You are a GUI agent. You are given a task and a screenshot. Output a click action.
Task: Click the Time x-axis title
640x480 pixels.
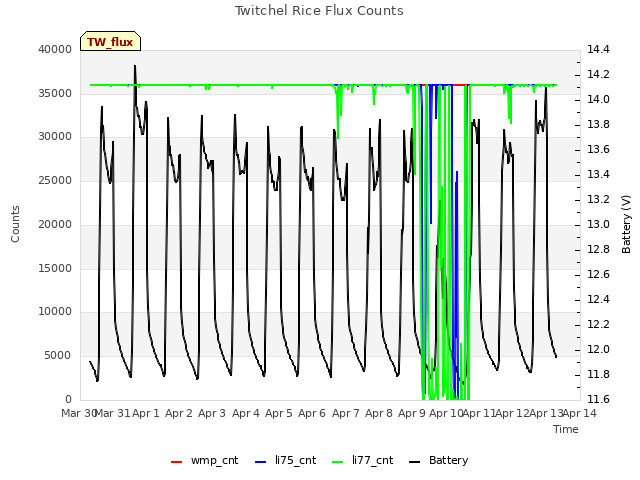(566, 429)
